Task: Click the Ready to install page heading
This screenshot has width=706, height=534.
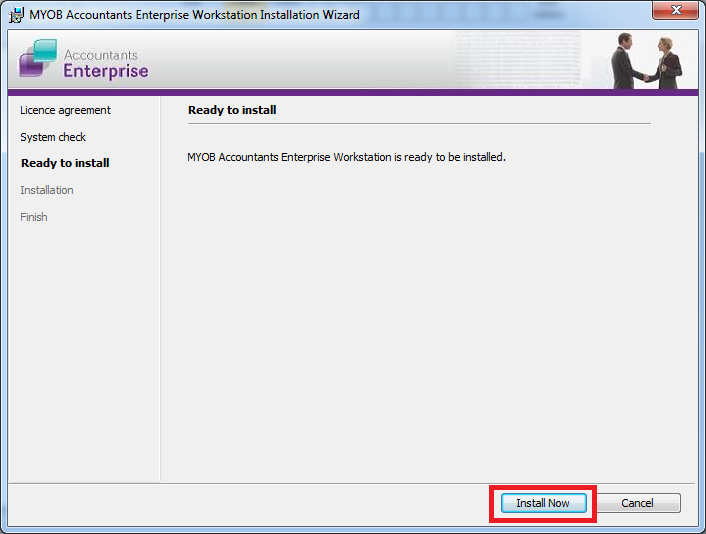Action: [x=232, y=110]
